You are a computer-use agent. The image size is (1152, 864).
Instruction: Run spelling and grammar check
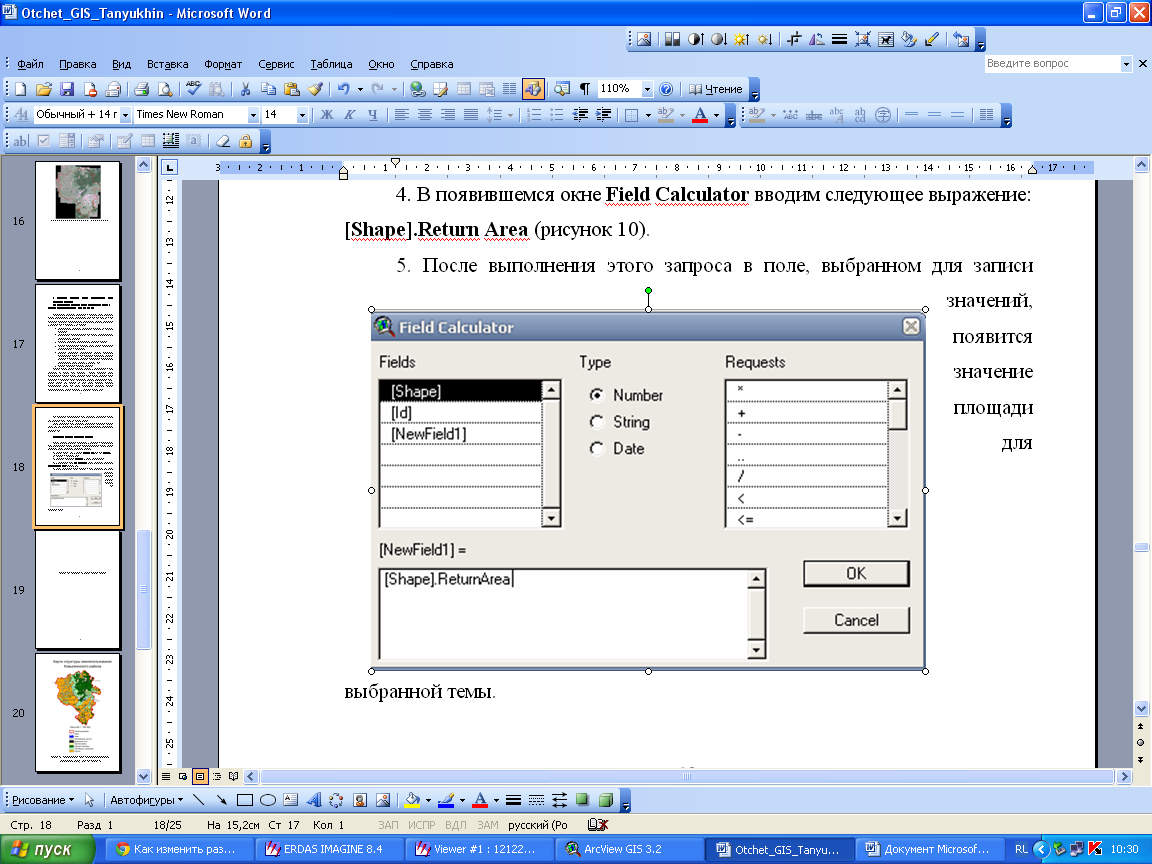point(193,89)
